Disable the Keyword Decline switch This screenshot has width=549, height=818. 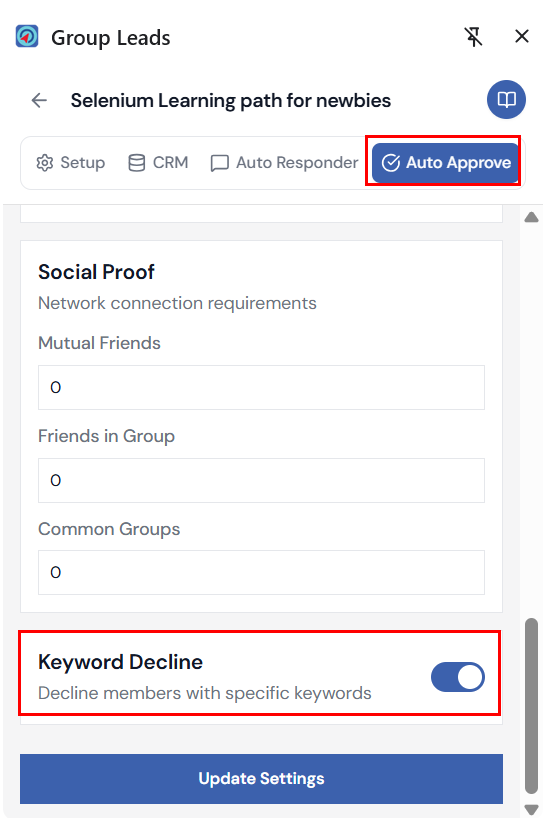coord(458,677)
